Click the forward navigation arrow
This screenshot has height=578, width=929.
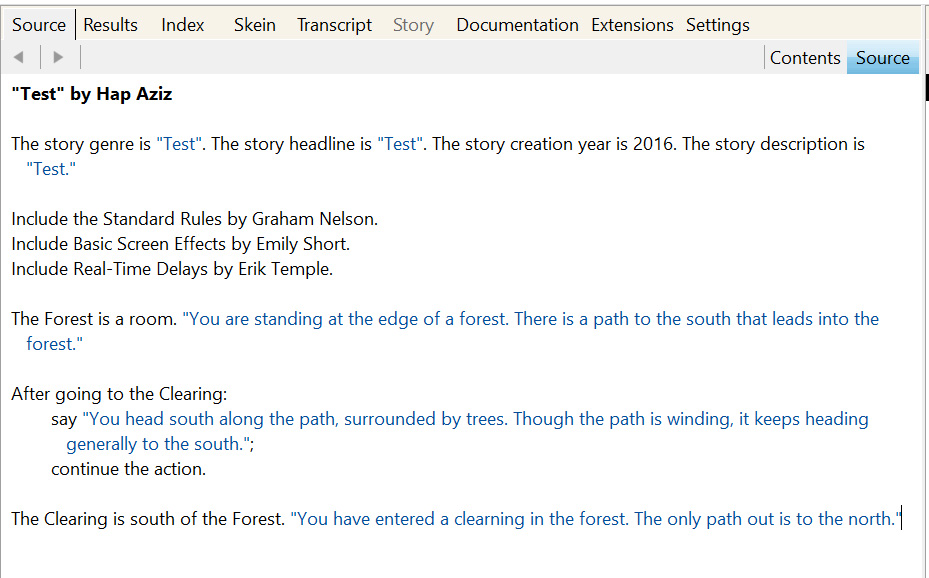click(x=58, y=58)
